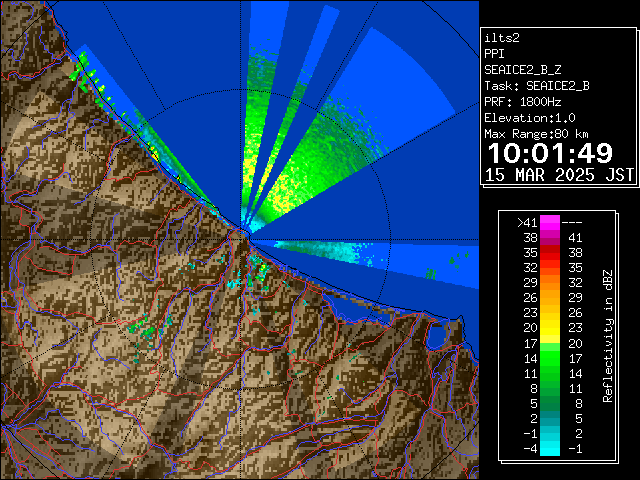Viewport: 640px width, 480px height.
Task: Click the '-4' label at legend bottom left
Action: click(530, 449)
